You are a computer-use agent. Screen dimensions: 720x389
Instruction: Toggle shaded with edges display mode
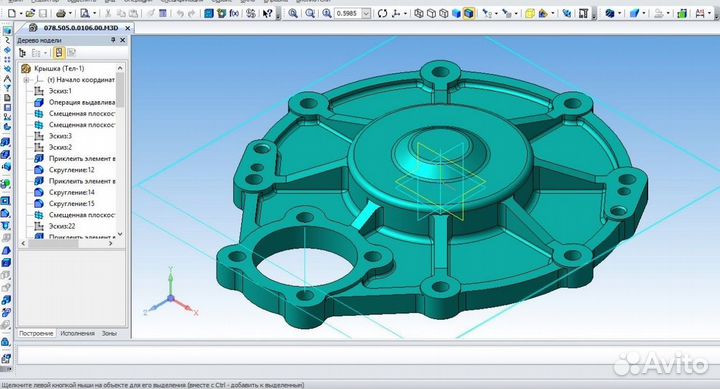tap(468, 13)
